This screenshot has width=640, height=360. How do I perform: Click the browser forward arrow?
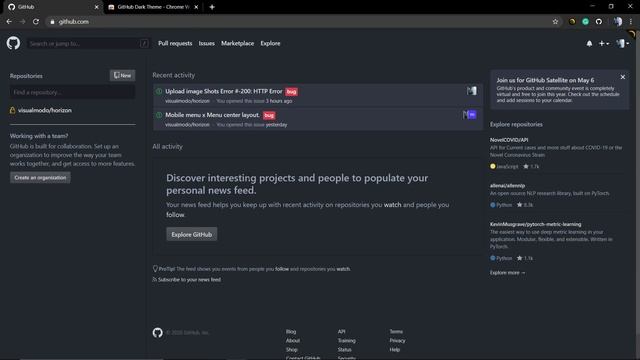click(x=22, y=22)
